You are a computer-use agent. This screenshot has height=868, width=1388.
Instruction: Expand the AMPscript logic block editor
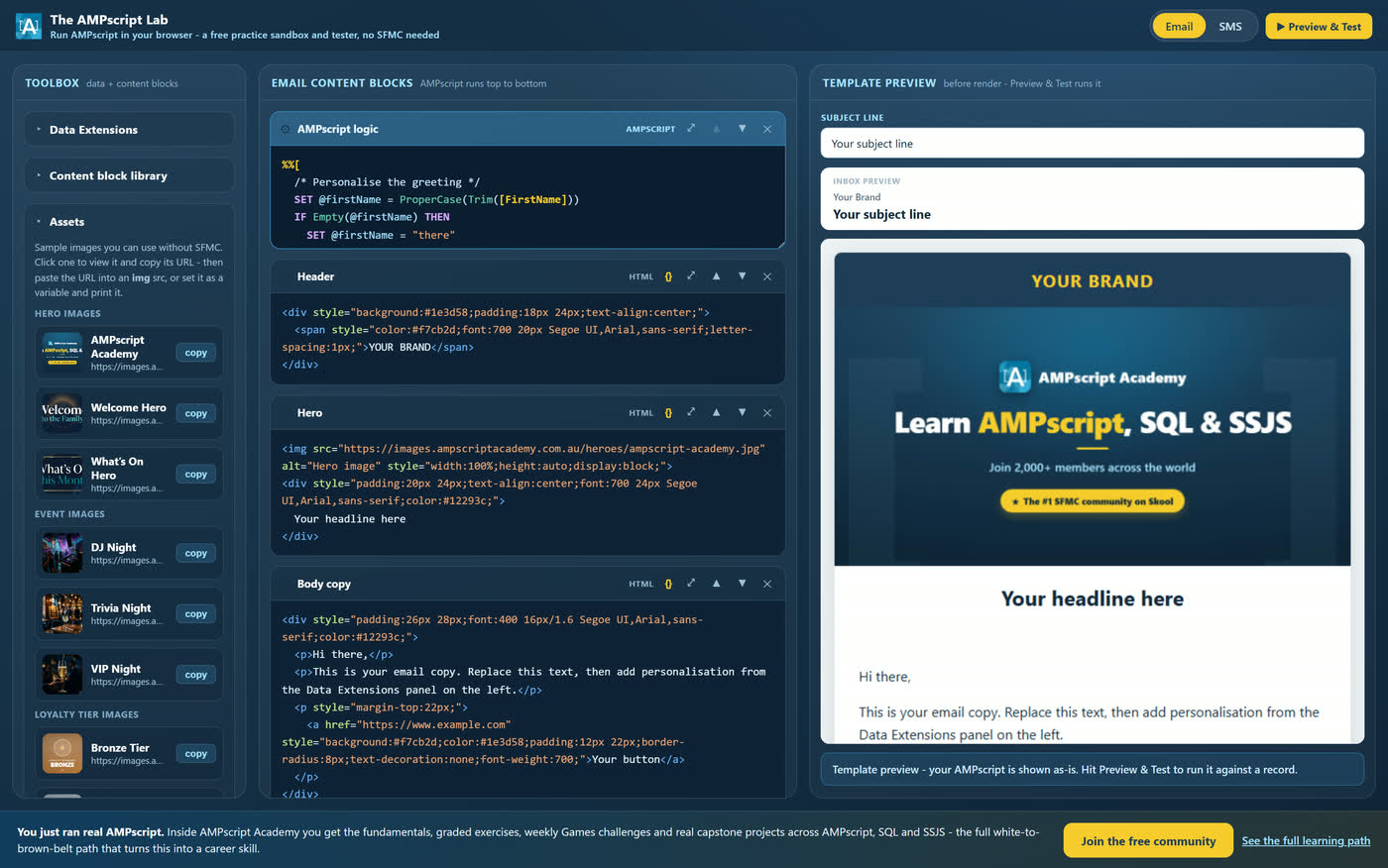691,129
